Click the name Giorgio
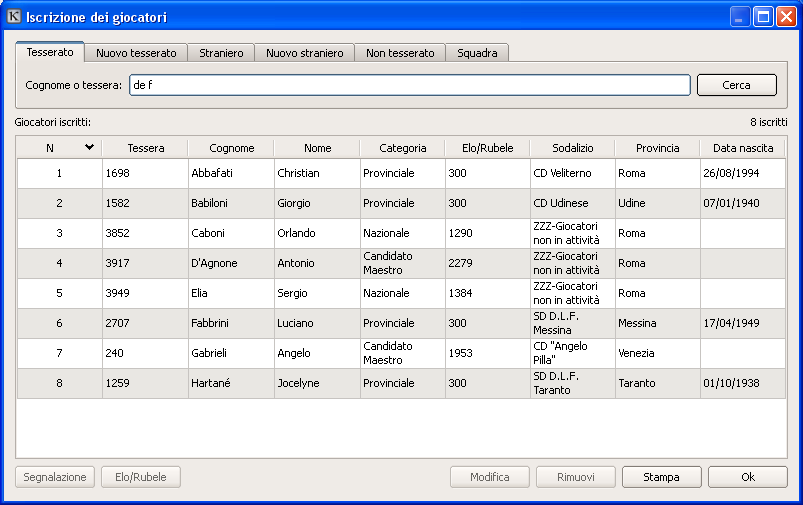The image size is (803, 505). pyautogui.click(x=294, y=203)
